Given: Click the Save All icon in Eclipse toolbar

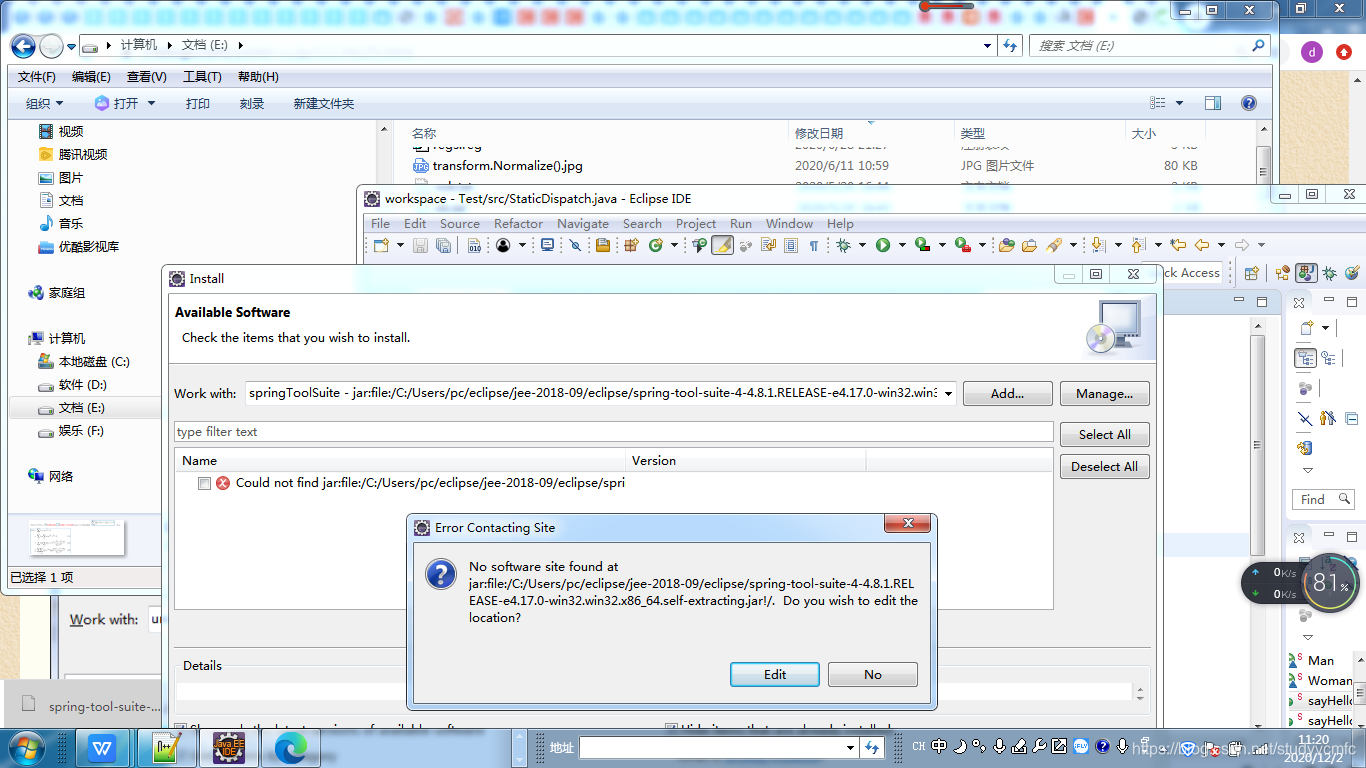Looking at the screenshot, I should click(x=443, y=245).
